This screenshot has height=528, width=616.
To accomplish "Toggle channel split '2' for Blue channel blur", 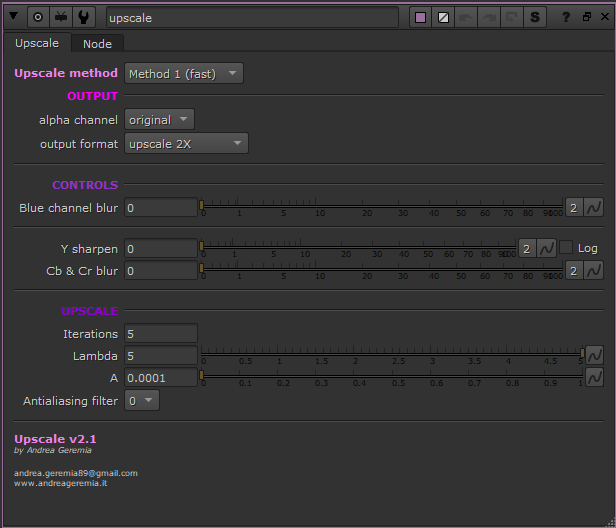I will click(574, 208).
